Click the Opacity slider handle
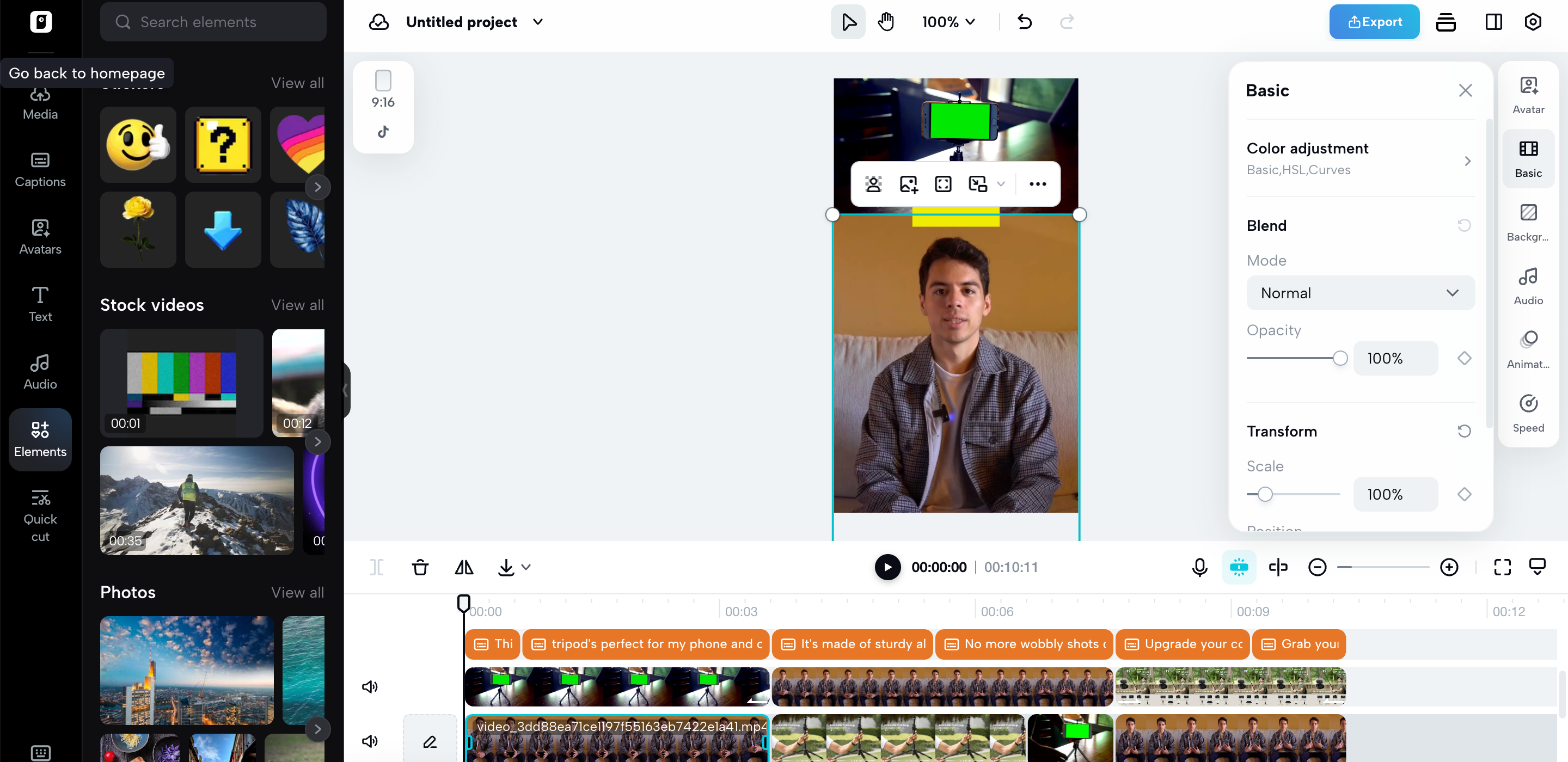The image size is (1568, 762). pos(1341,358)
